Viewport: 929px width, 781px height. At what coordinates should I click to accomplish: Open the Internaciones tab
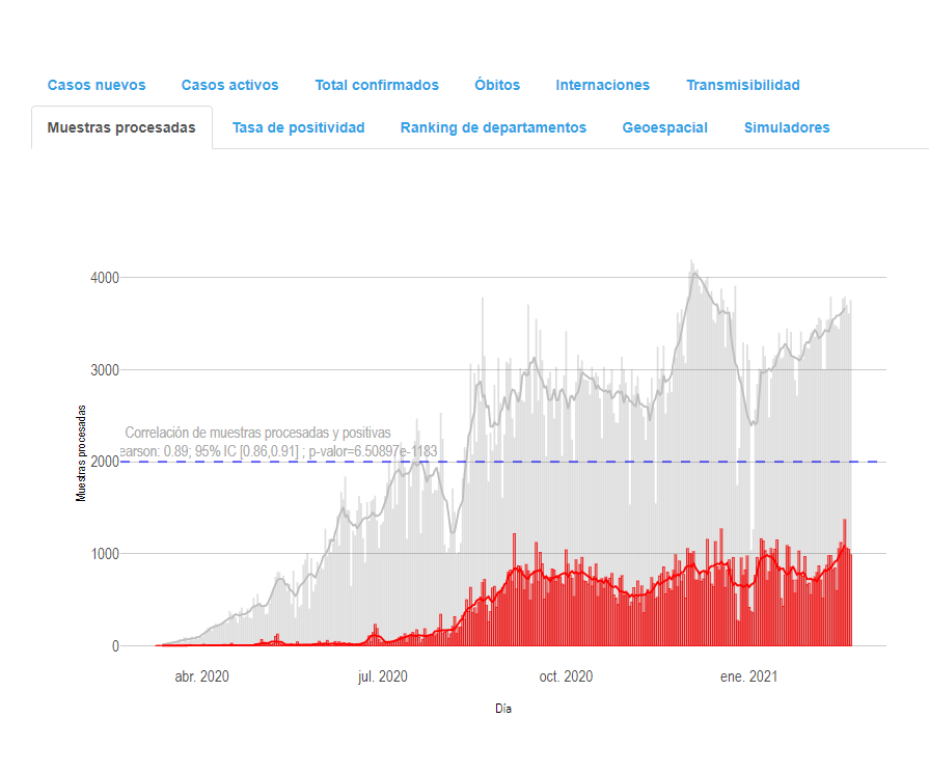click(x=602, y=85)
